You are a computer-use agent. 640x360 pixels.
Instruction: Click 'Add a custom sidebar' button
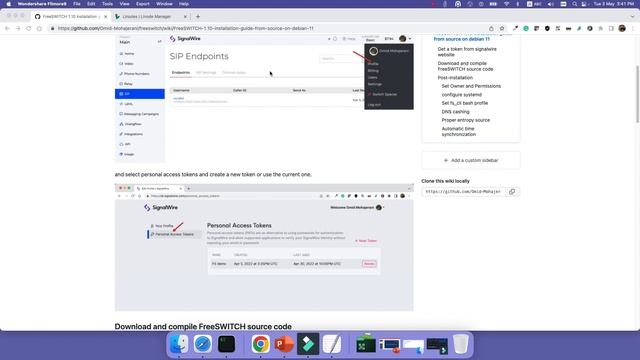(x=471, y=160)
